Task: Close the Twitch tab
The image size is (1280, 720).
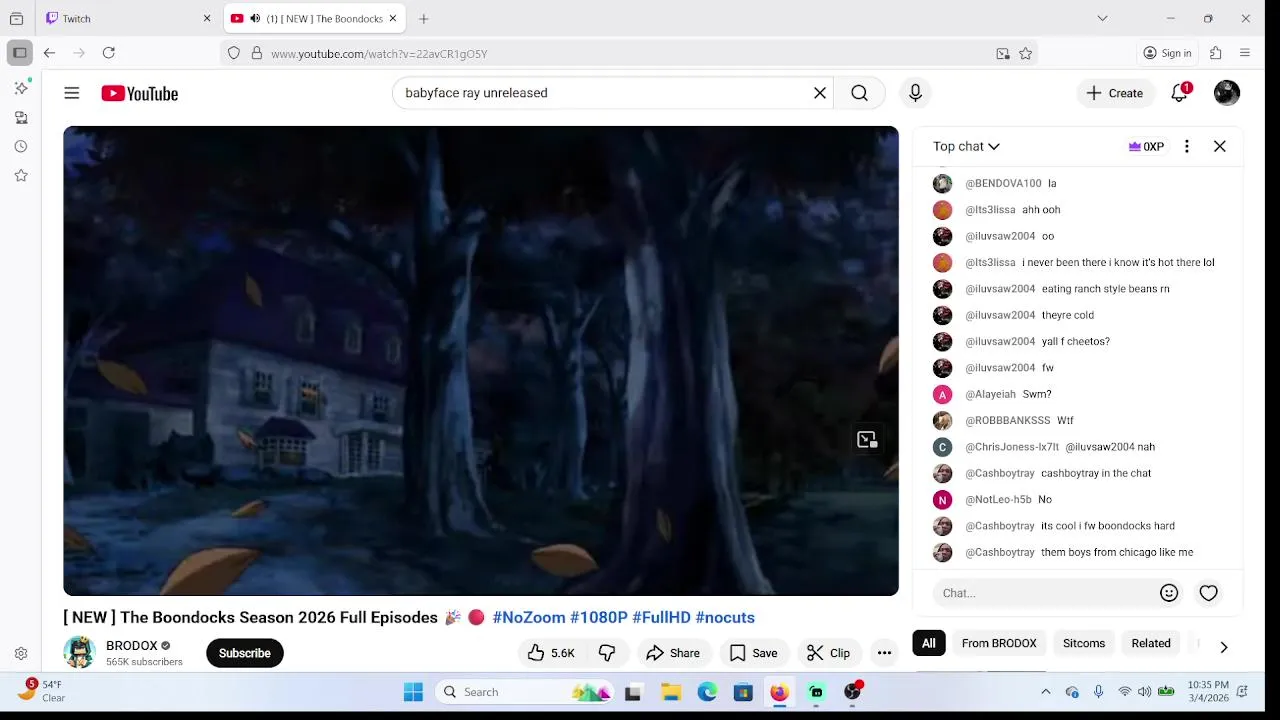Action: [207, 18]
